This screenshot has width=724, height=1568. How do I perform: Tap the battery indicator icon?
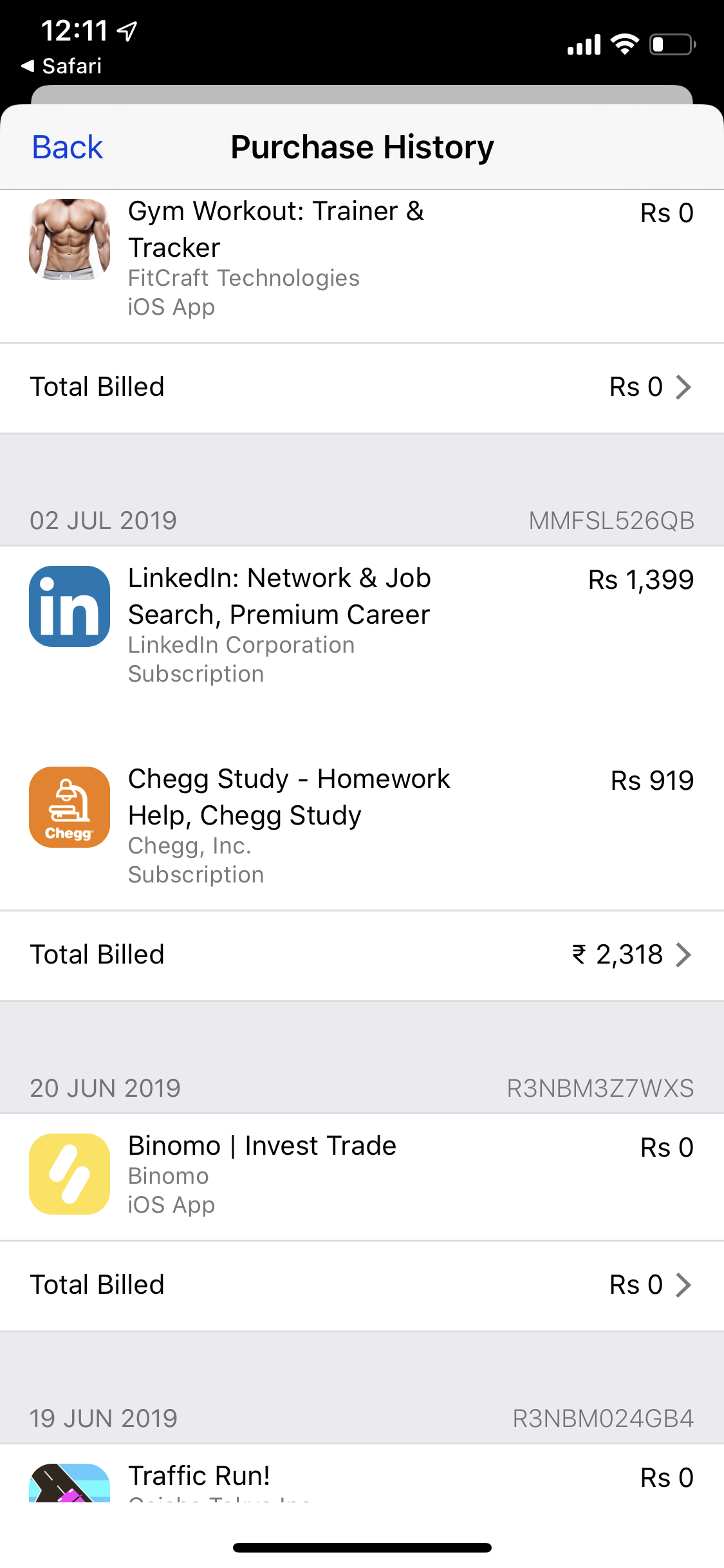[x=673, y=44]
